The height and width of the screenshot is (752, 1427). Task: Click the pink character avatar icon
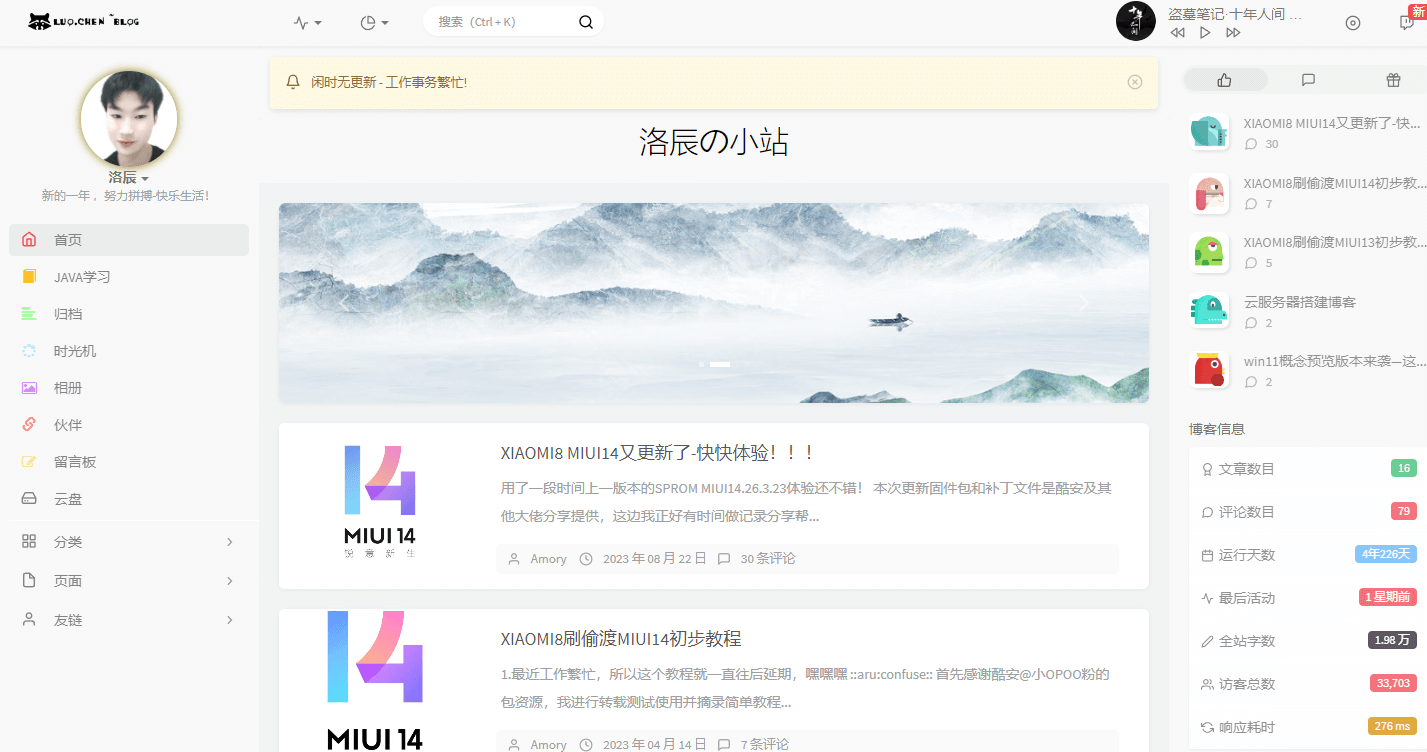coord(1209,192)
